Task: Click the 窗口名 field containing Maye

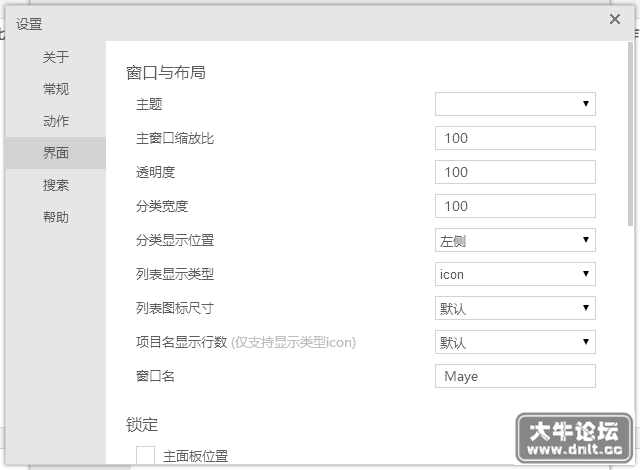Action: (x=515, y=376)
